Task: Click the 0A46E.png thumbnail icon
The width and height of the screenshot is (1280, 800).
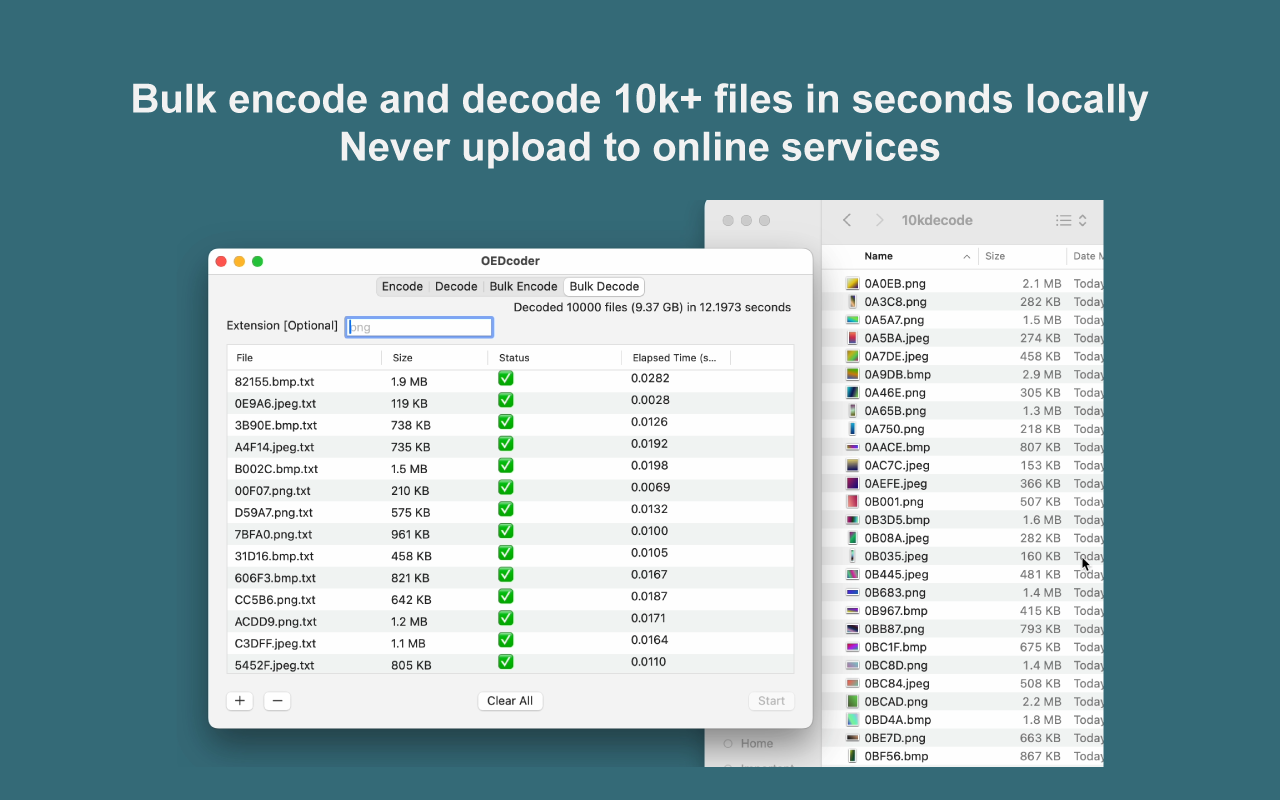Action: (x=853, y=393)
